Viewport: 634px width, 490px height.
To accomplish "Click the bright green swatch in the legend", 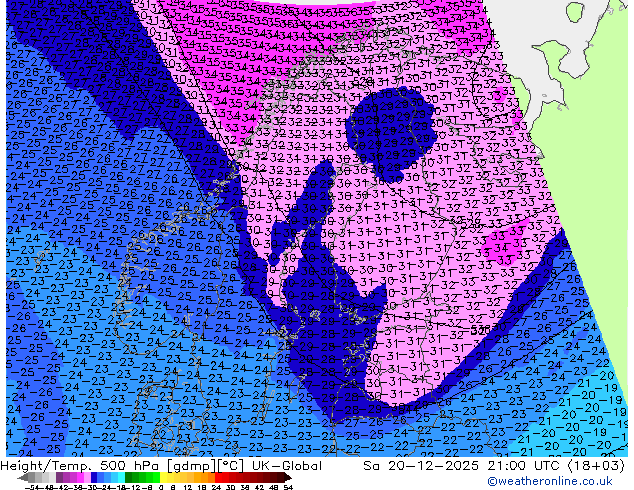I will [156, 477].
